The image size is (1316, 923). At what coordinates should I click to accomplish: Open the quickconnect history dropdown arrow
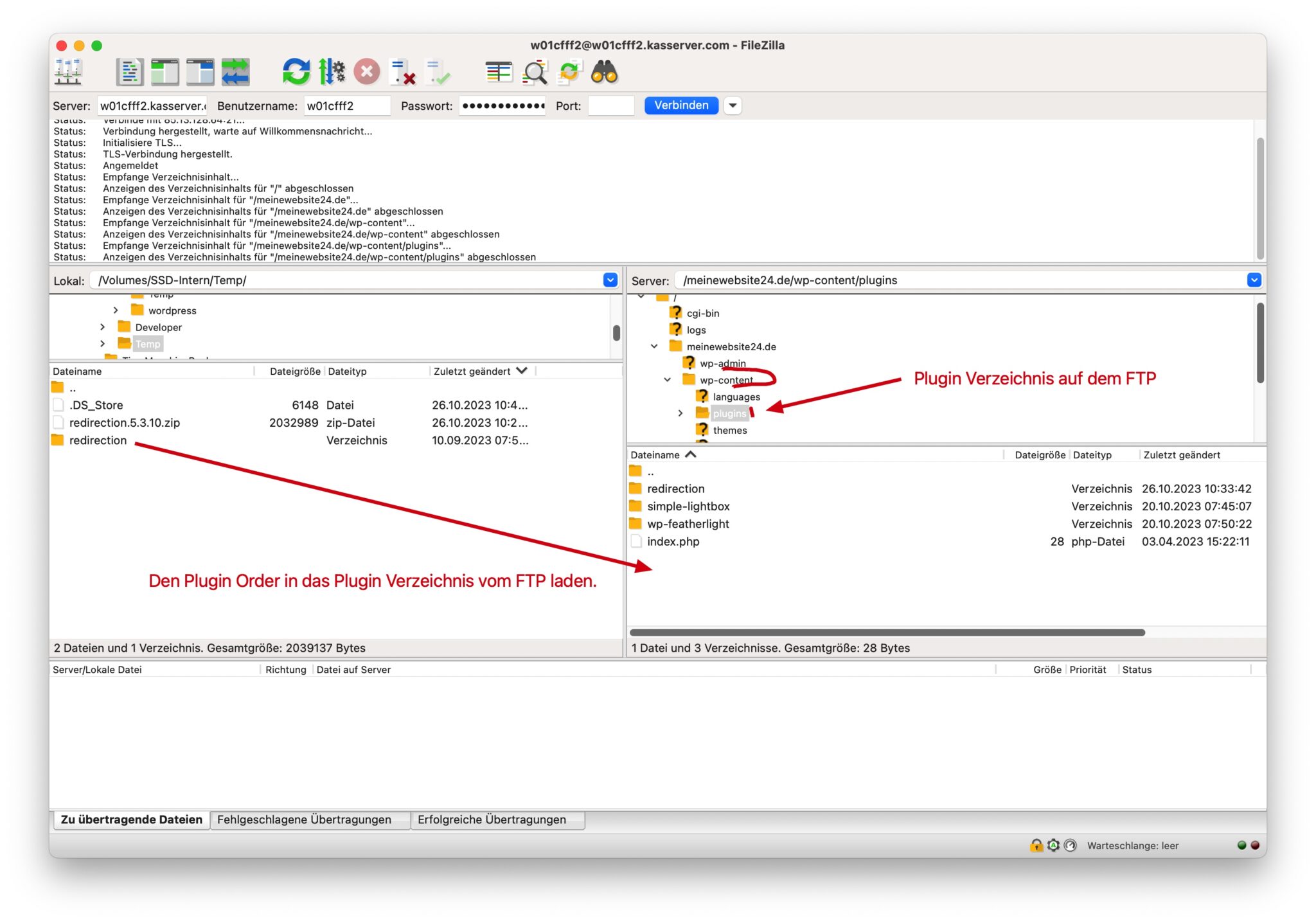point(733,105)
